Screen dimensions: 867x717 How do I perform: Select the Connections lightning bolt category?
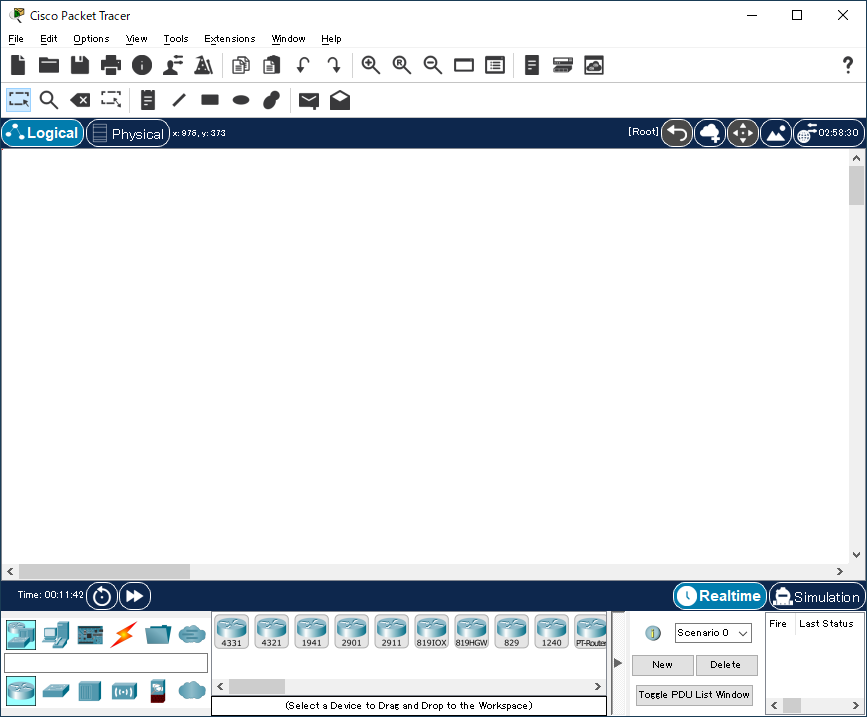coord(123,634)
